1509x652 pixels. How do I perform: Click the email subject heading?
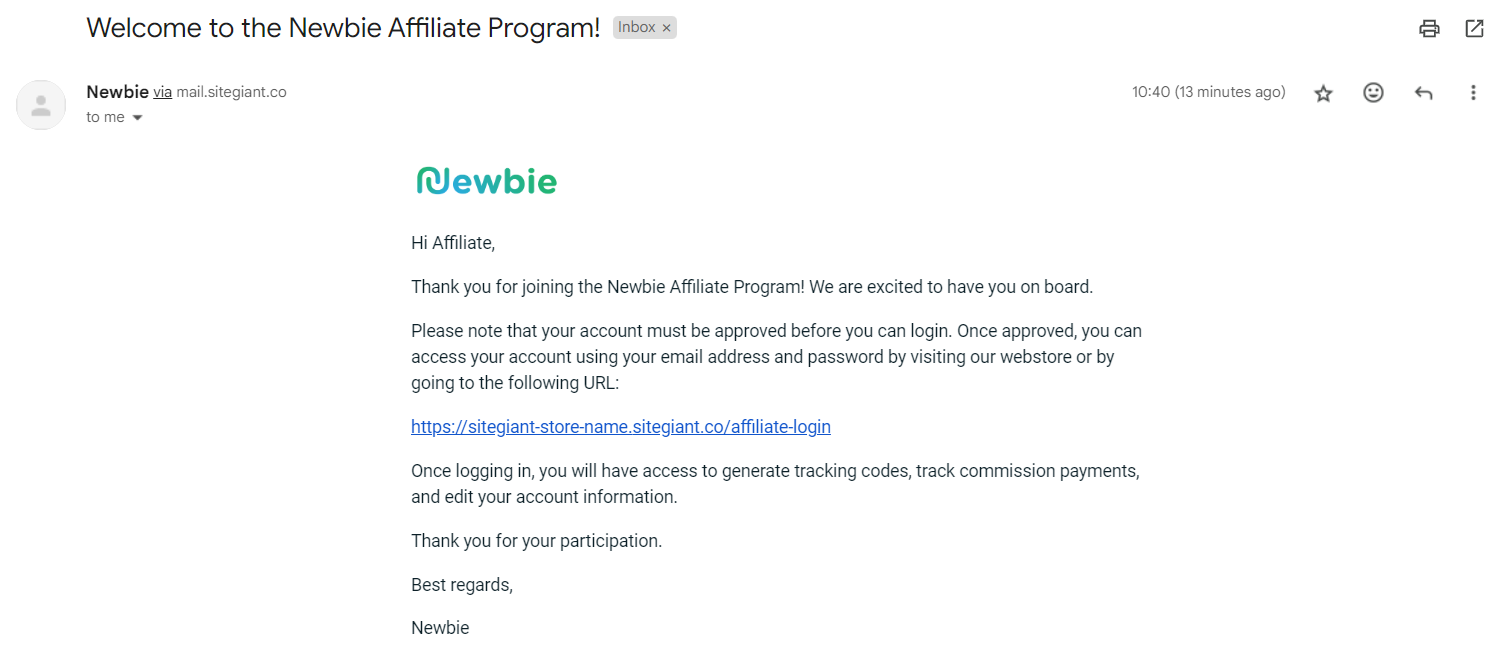(x=343, y=28)
